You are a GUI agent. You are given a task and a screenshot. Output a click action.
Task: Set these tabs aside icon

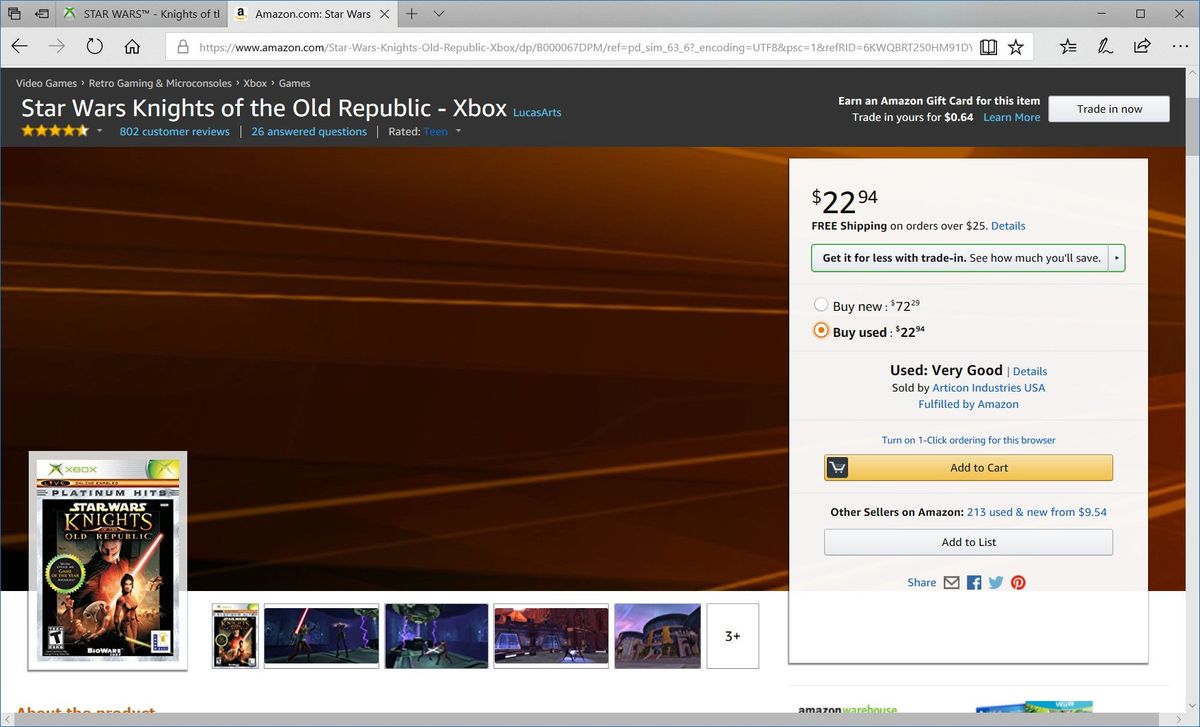(x=42, y=14)
